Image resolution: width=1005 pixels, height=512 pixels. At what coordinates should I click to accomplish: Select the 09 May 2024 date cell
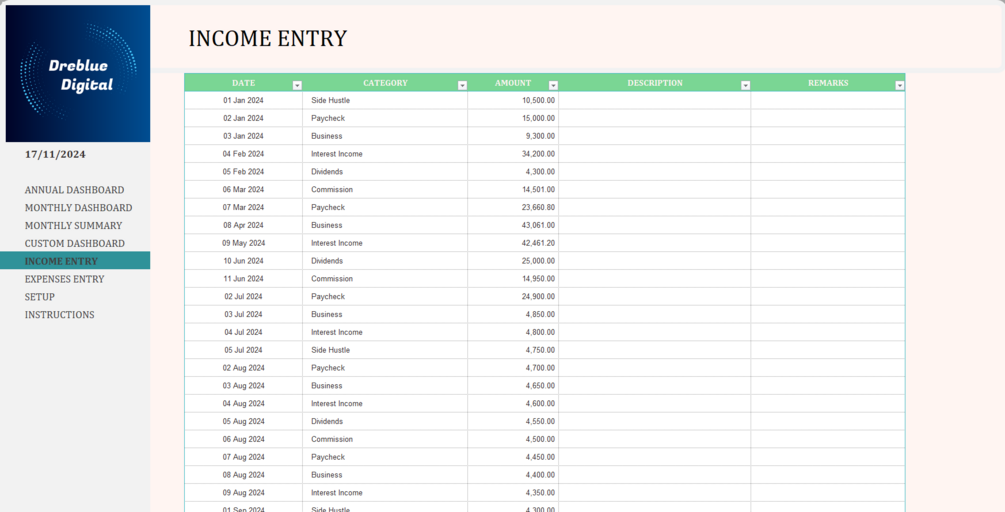click(x=244, y=244)
